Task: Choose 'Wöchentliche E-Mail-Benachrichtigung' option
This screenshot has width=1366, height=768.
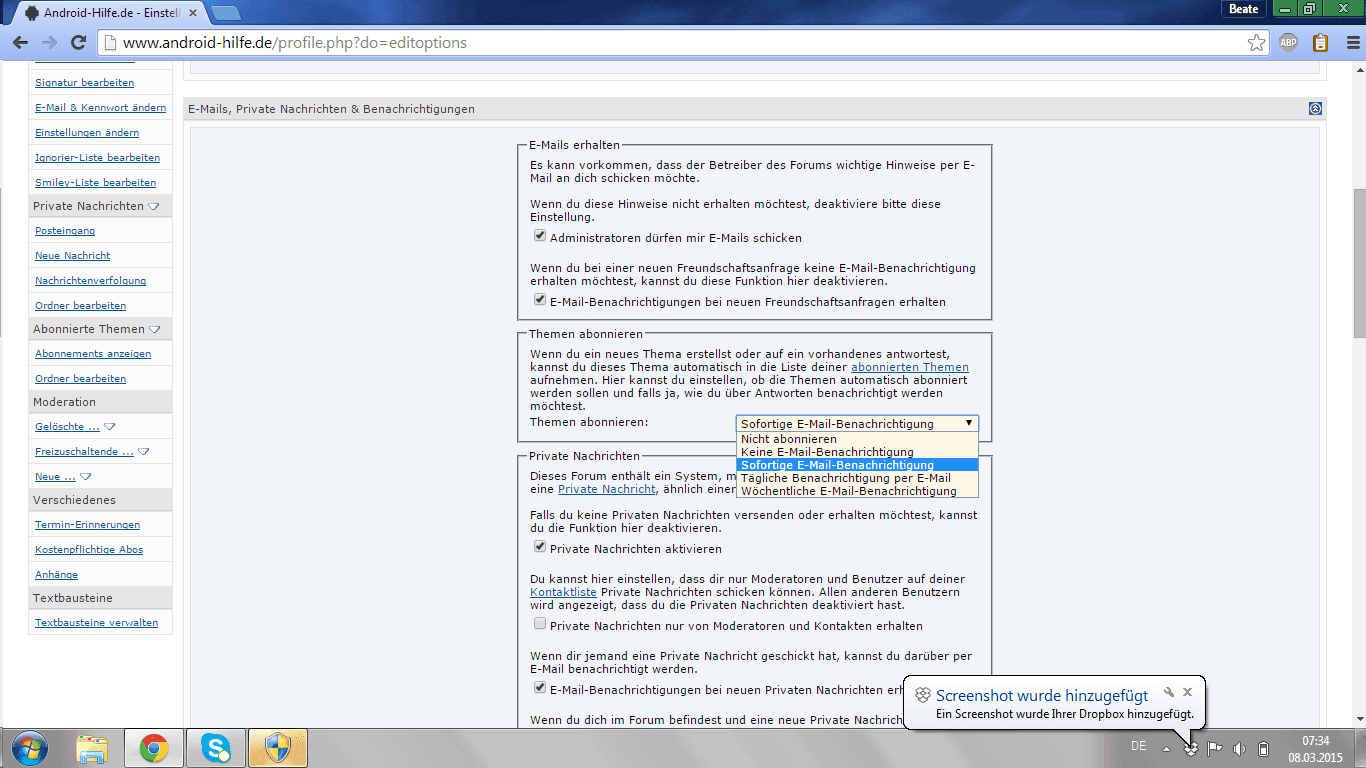Action: click(x=848, y=491)
